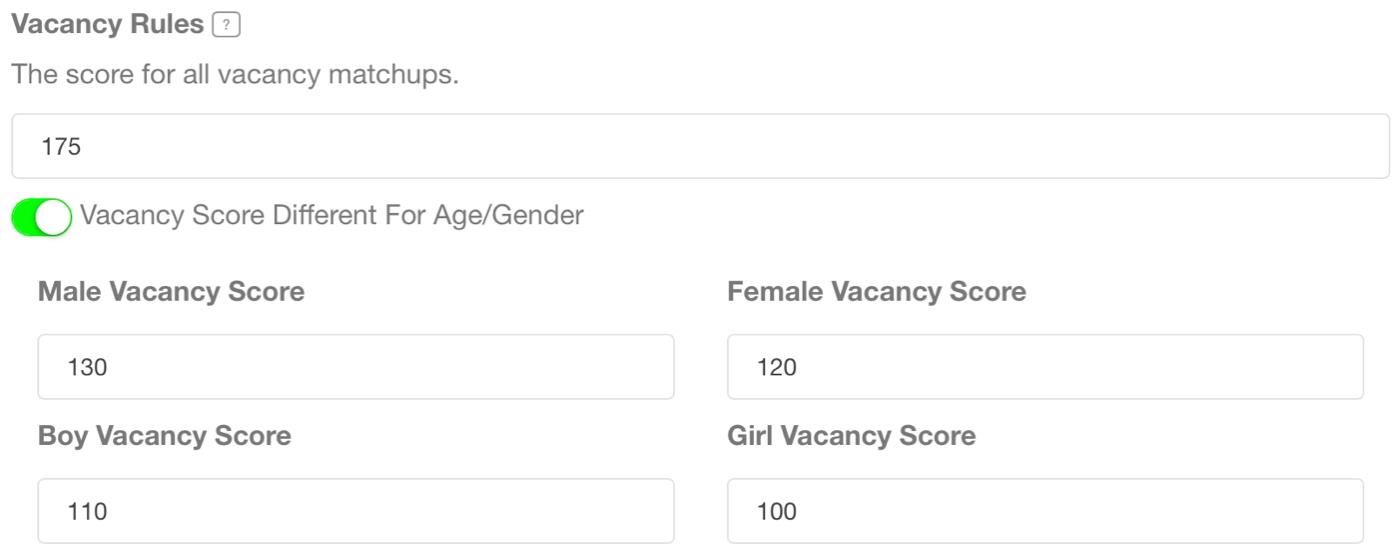Click the Vacancy Rules section heading
Image resolution: width=1400 pixels, height=558 pixels.
point(108,25)
